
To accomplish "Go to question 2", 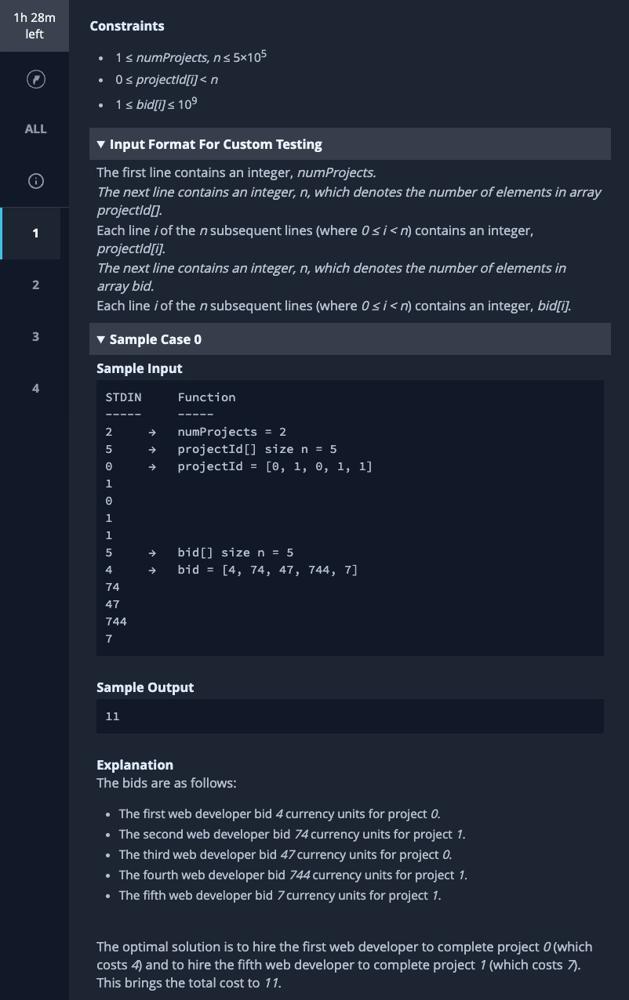I will click(35, 285).
